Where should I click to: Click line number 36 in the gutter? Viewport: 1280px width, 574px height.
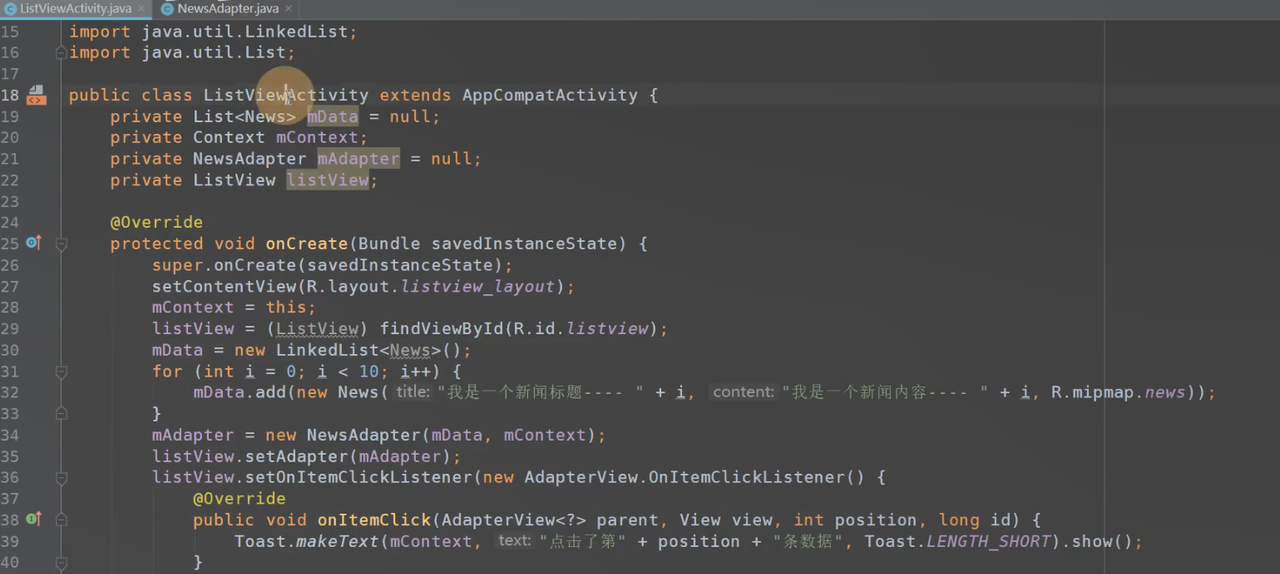[10, 477]
